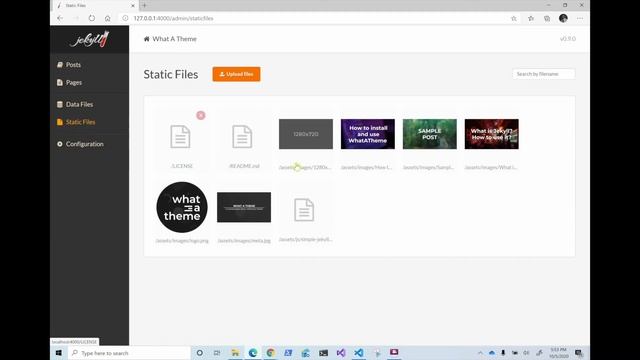Viewport: 640px width, 360px height.
Task: Go back in the browser
Action: tap(60, 18)
